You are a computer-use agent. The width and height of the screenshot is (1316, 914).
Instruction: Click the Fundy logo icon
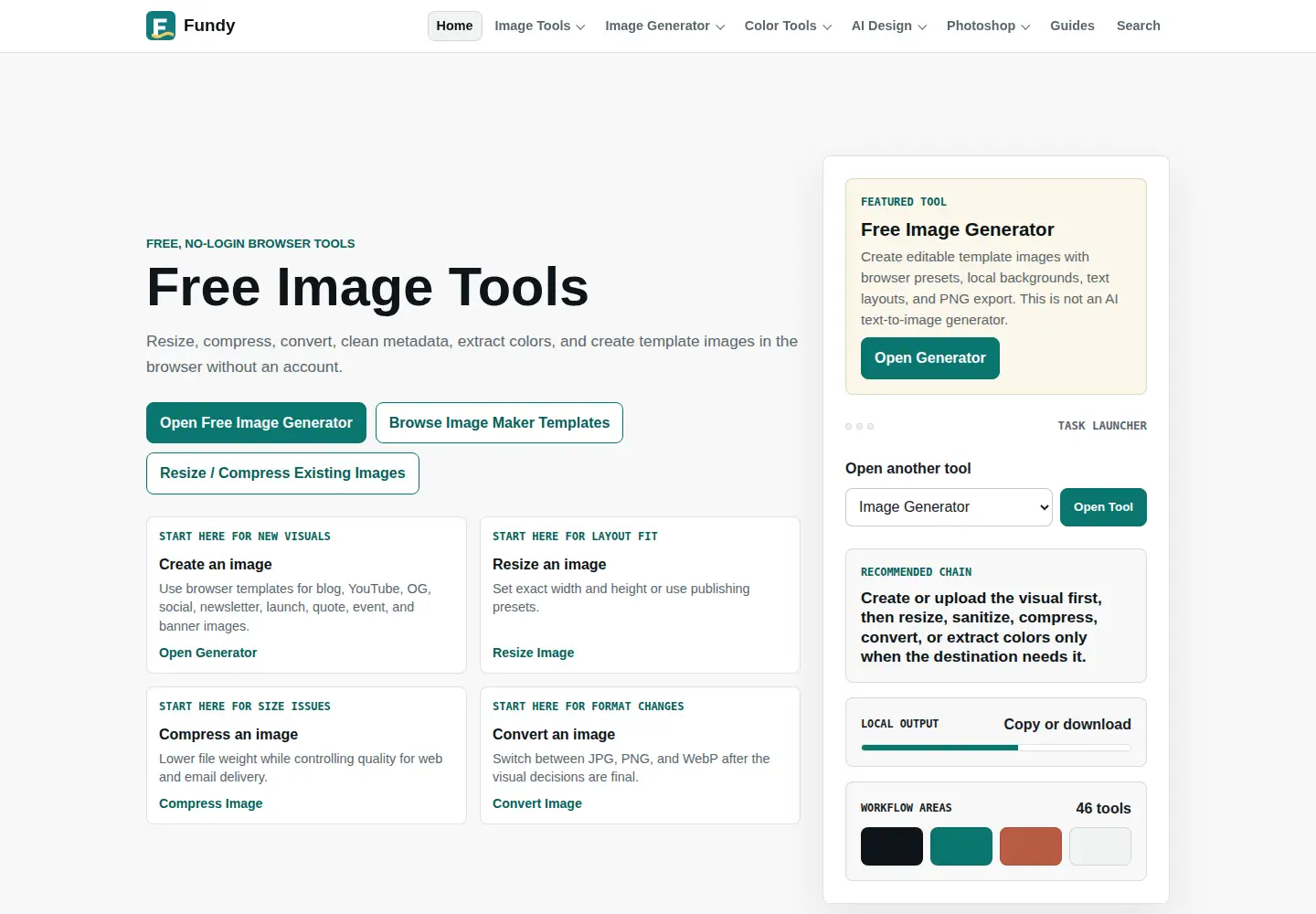coord(161,26)
